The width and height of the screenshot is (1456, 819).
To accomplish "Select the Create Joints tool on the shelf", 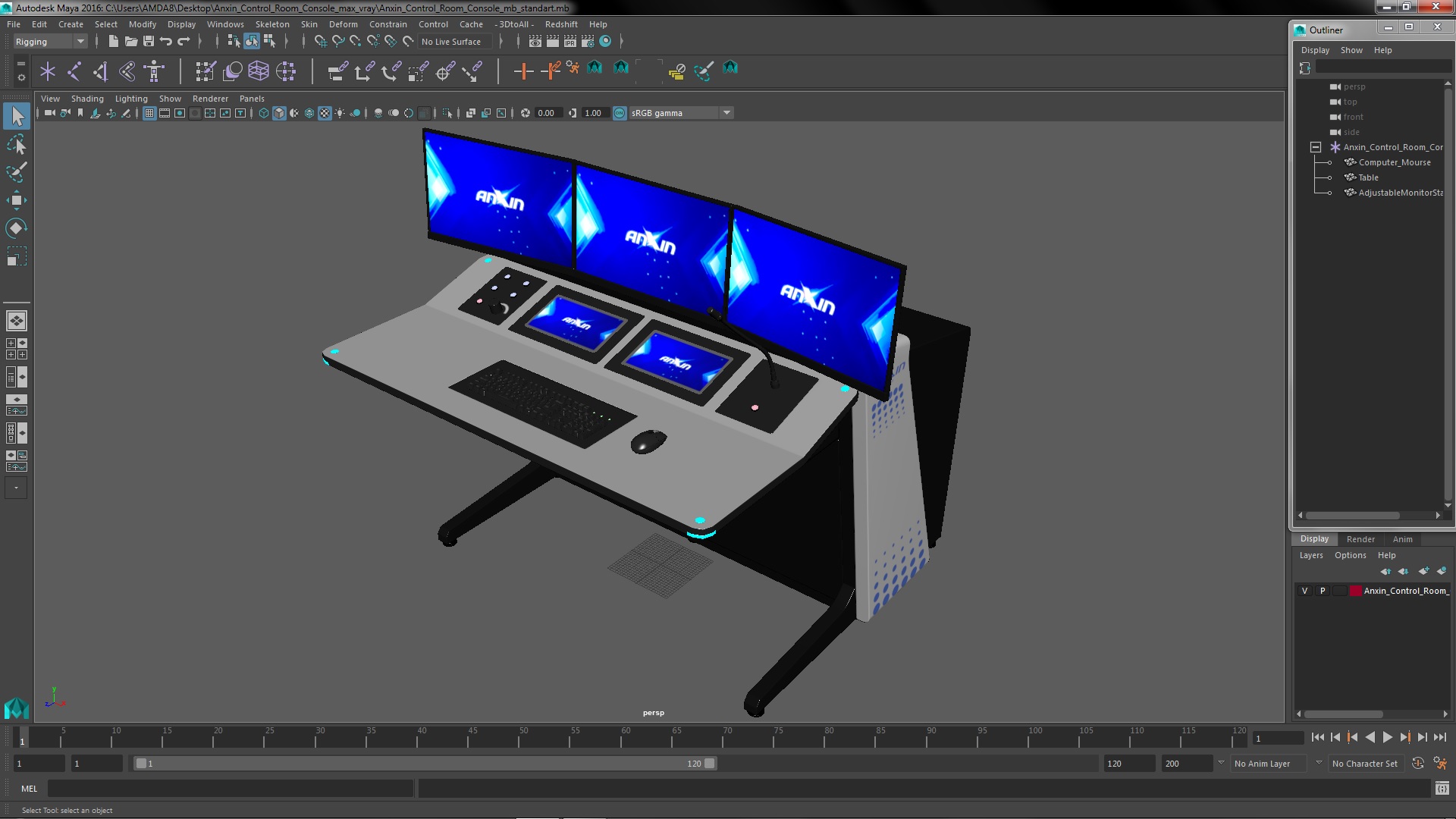I will pyautogui.click(x=74, y=71).
